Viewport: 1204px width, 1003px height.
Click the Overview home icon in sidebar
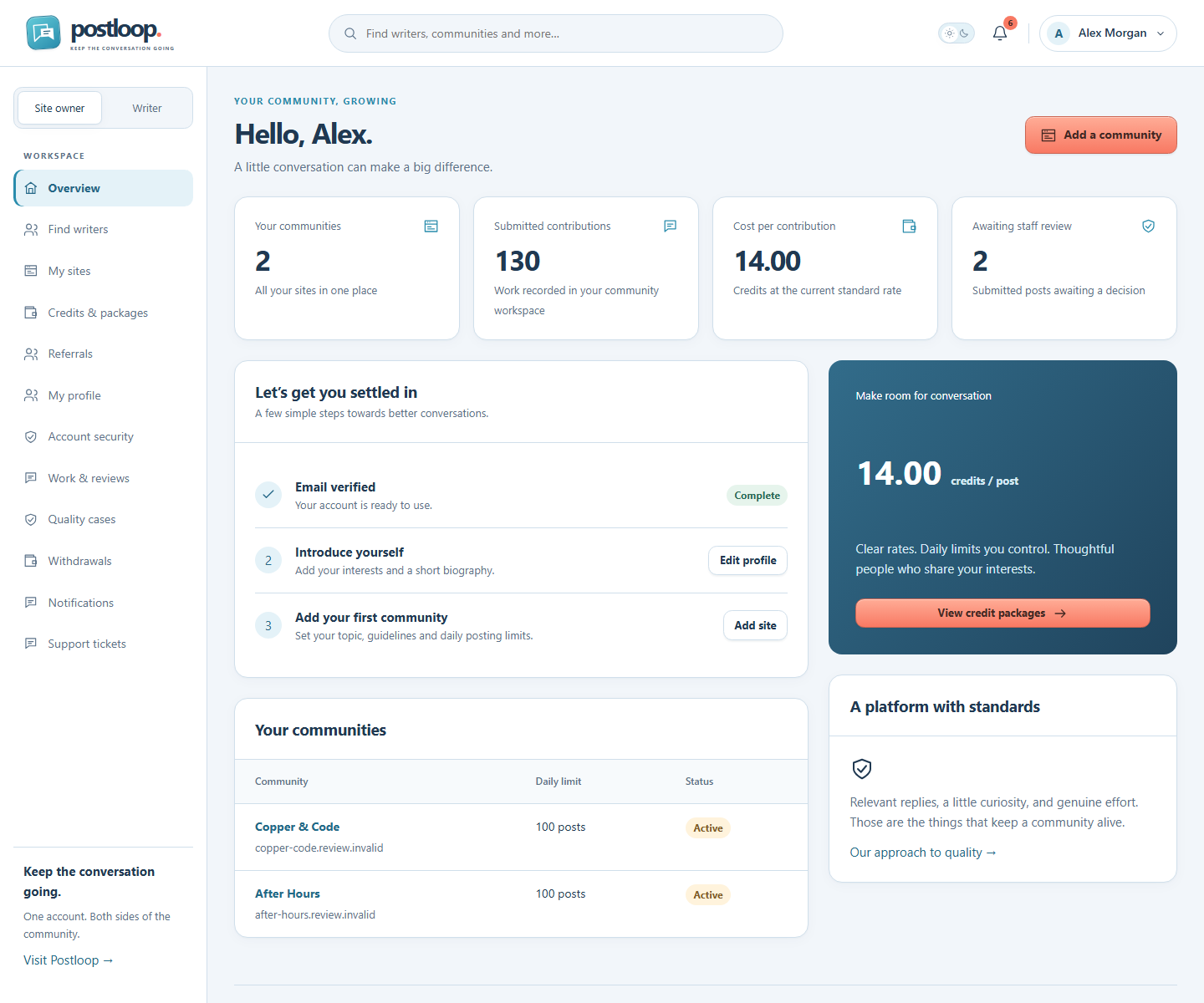click(x=31, y=188)
